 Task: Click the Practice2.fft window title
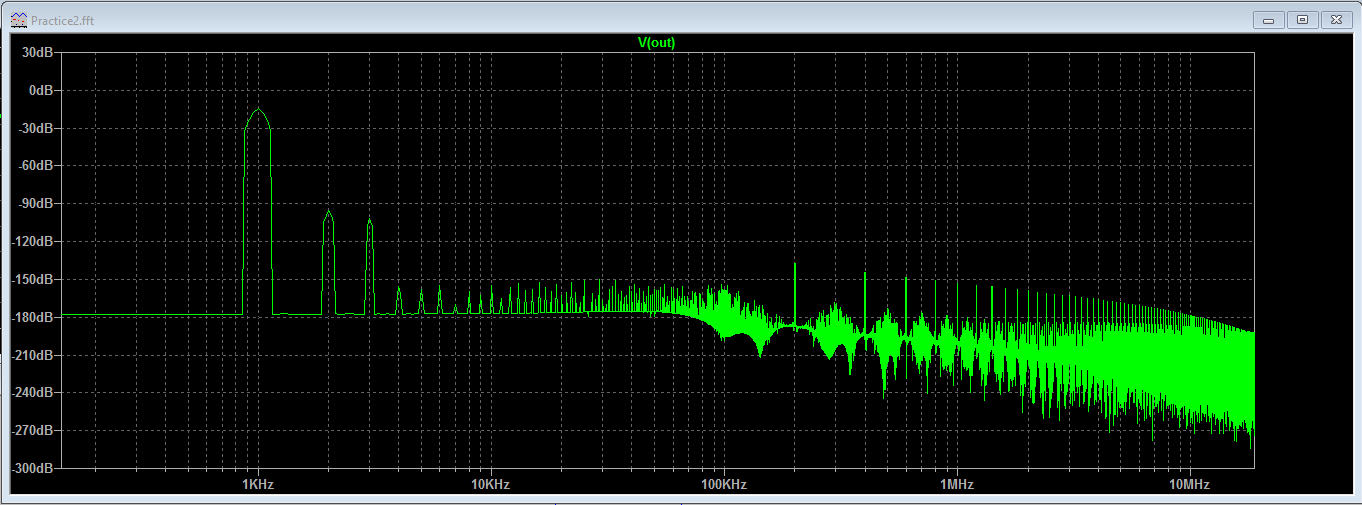click(64, 20)
